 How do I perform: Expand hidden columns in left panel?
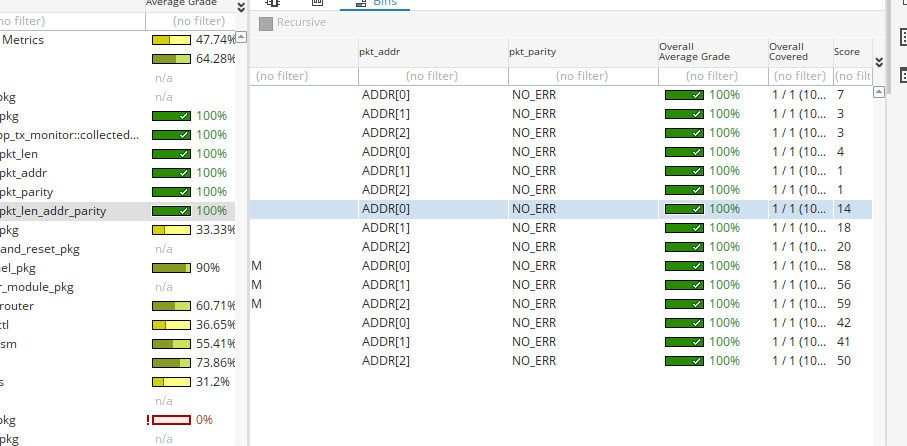click(240, 8)
